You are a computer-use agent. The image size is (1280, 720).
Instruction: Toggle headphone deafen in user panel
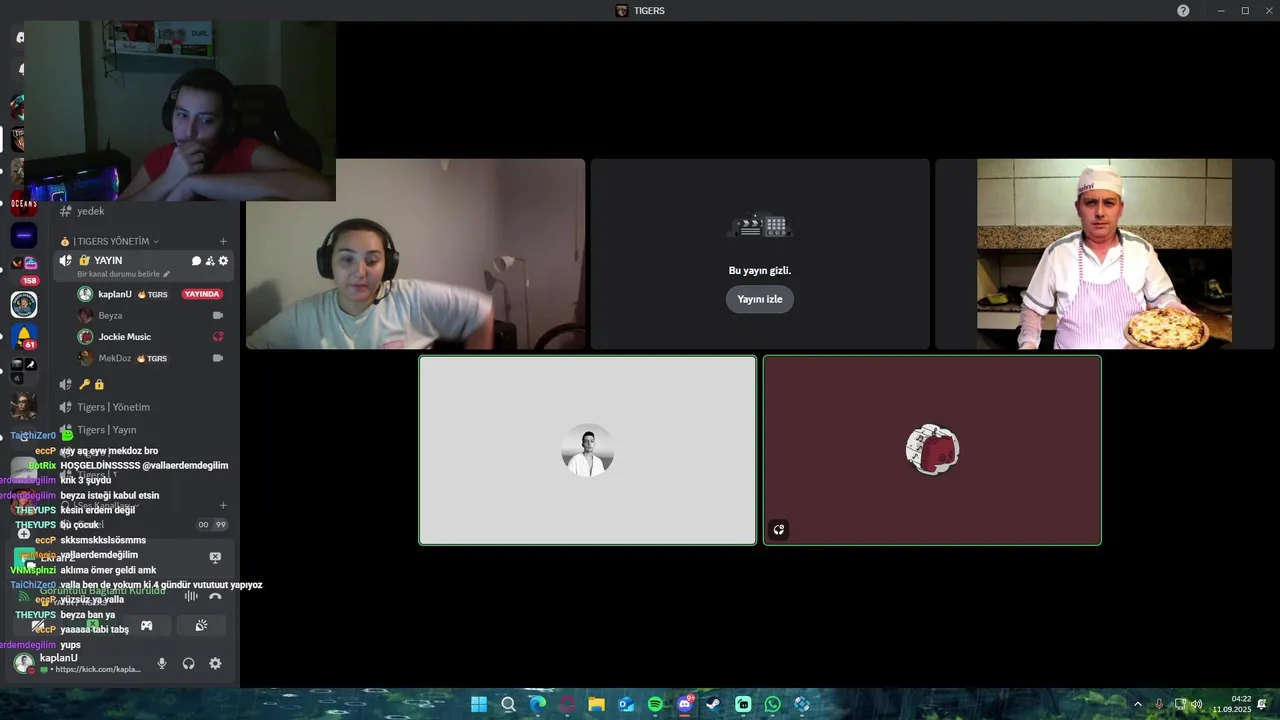click(188, 663)
